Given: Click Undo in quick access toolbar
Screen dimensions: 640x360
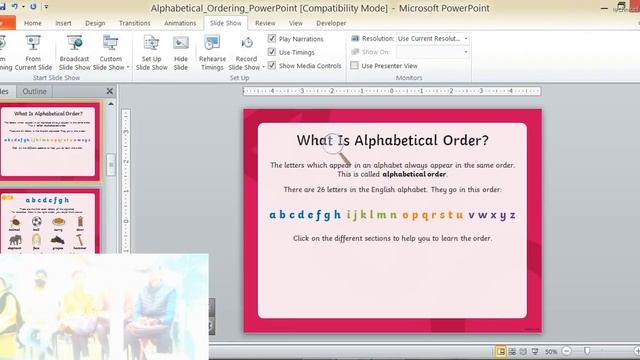Looking at the screenshot, I should 15,7.
